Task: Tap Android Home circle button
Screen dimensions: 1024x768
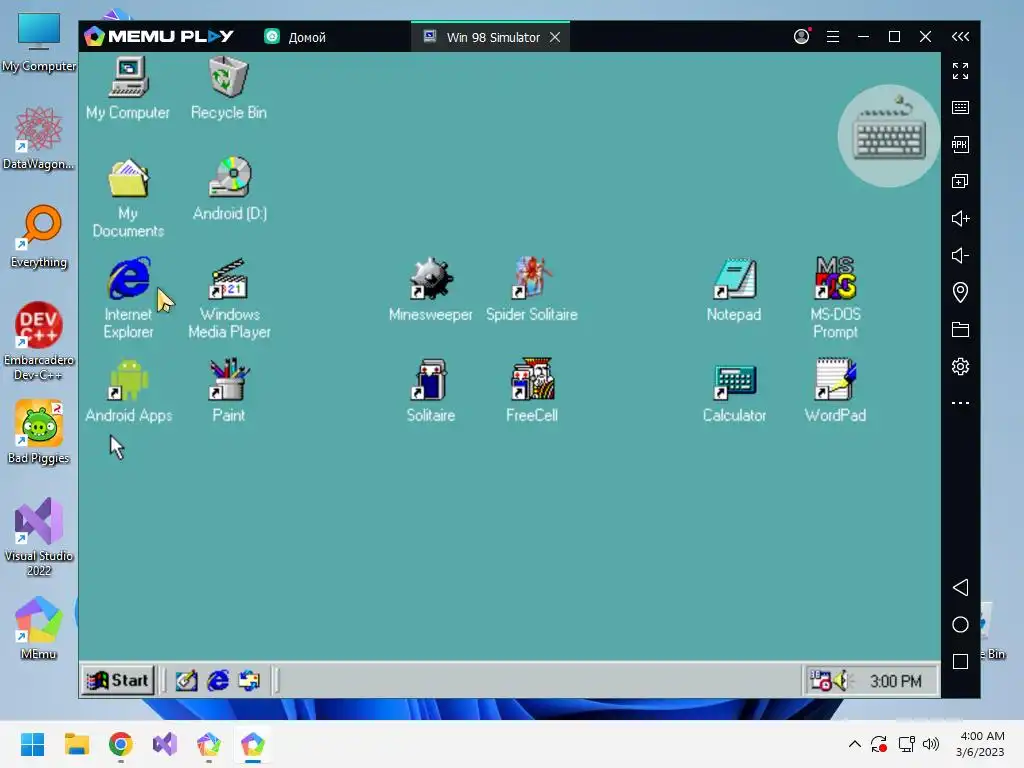Action: [x=960, y=624]
